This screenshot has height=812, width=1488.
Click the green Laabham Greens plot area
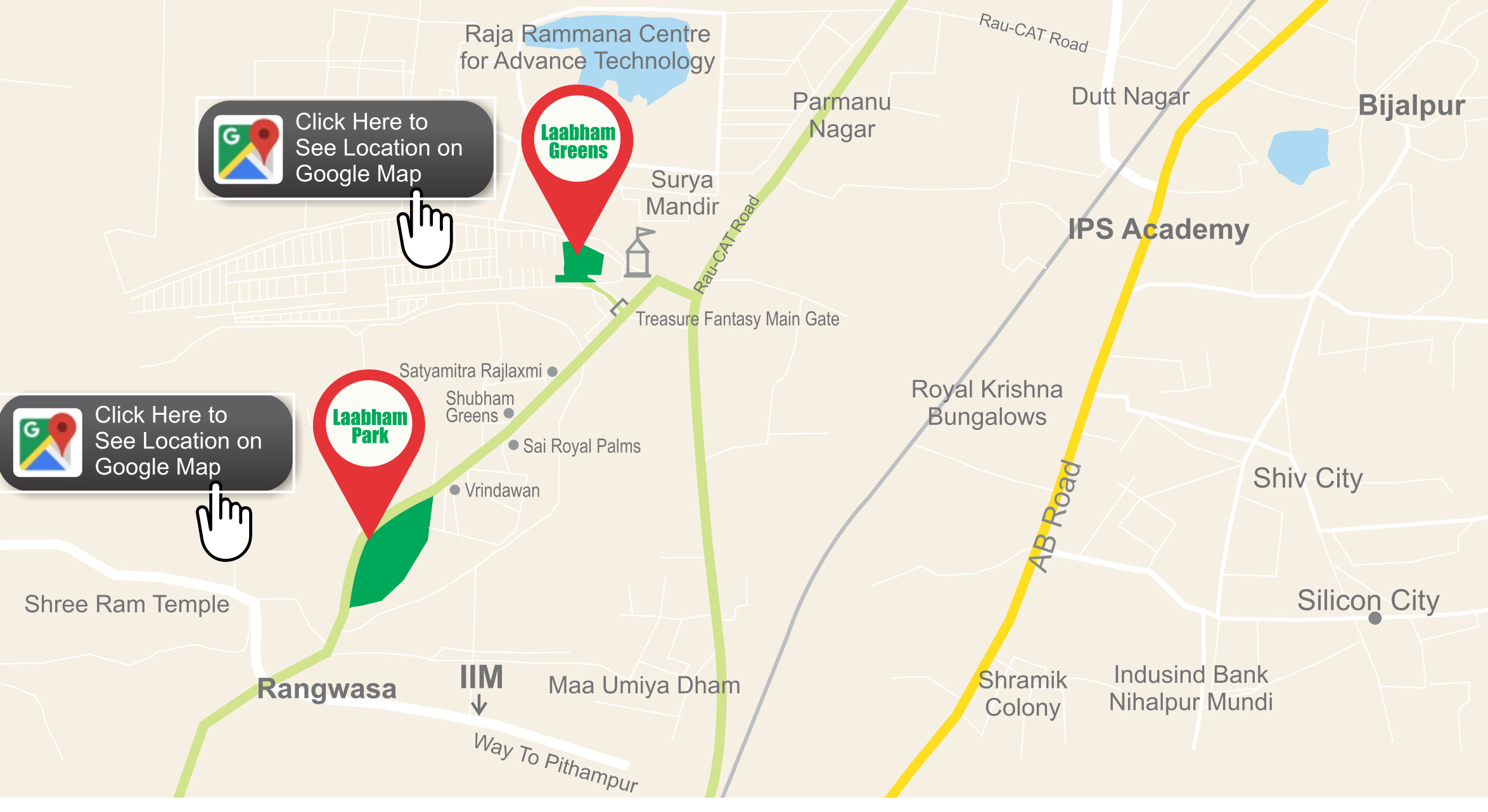click(x=579, y=262)
